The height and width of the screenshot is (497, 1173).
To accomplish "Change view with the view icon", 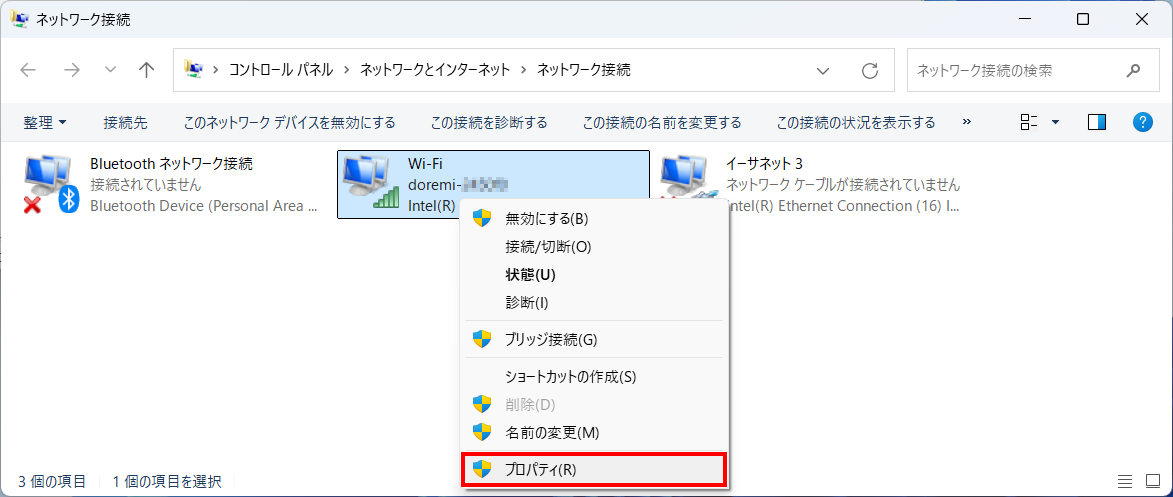I will pos(1029,122).
